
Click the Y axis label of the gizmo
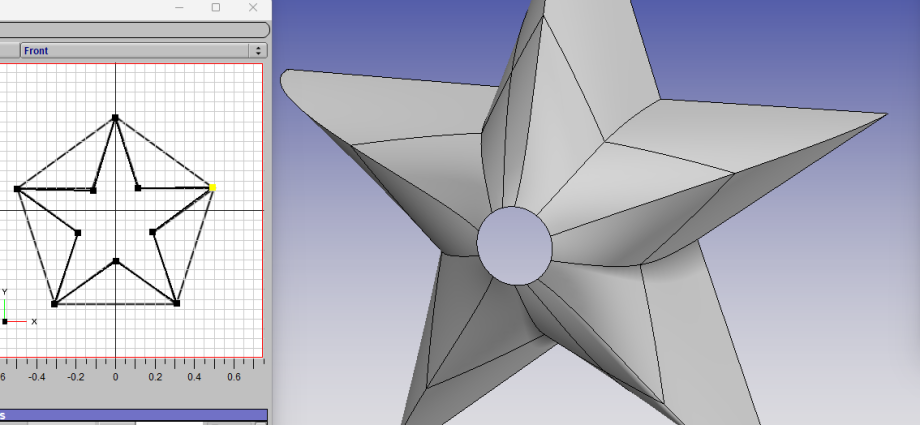click(x=5, y=292)
